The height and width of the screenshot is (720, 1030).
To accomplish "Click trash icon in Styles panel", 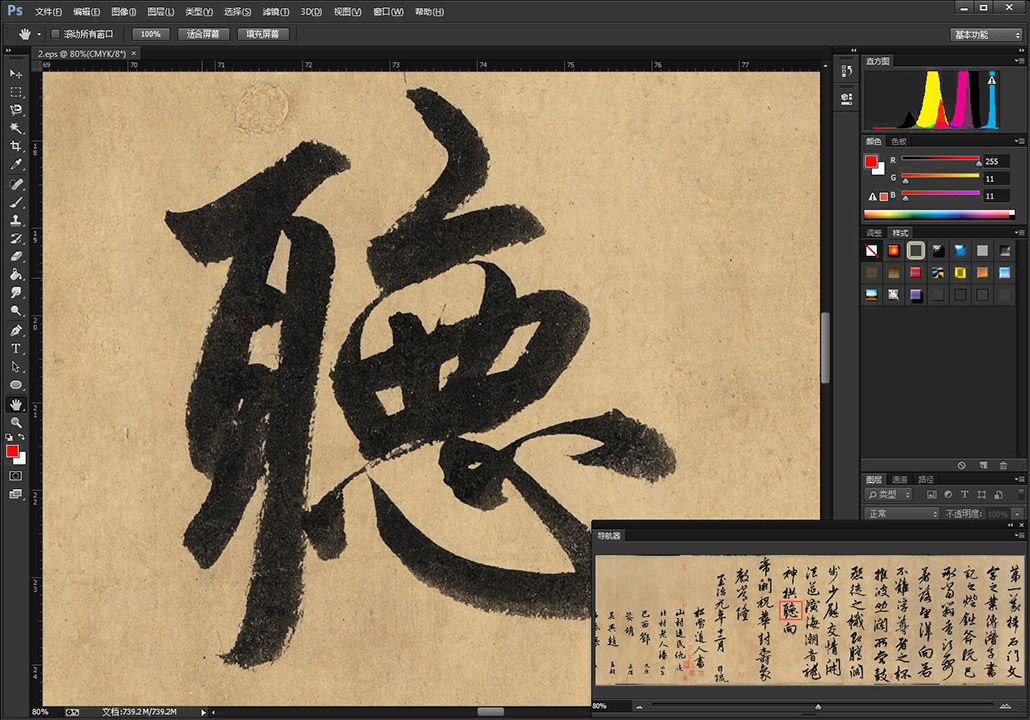I will point(1003,465).
